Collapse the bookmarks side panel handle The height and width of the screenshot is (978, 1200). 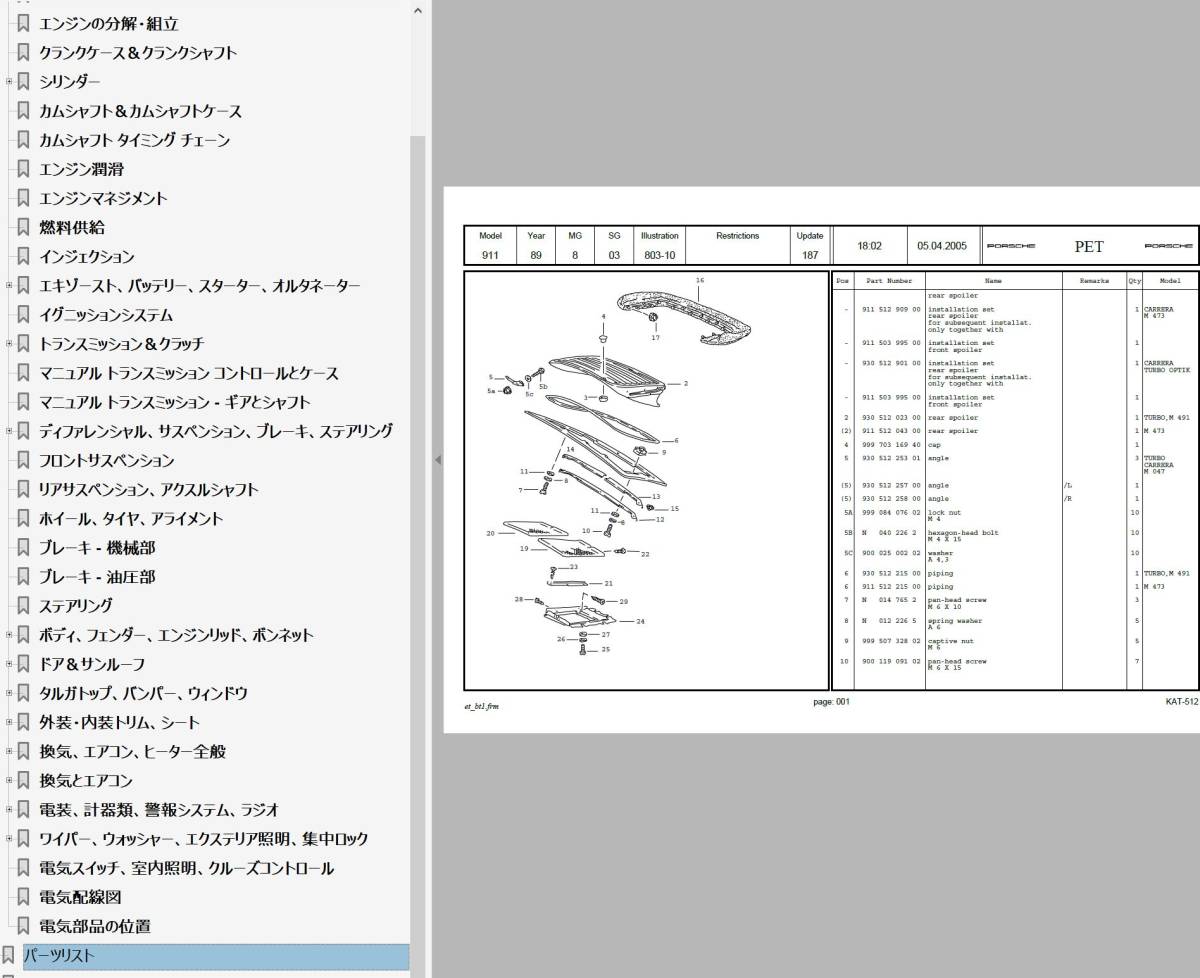point(437,460)
